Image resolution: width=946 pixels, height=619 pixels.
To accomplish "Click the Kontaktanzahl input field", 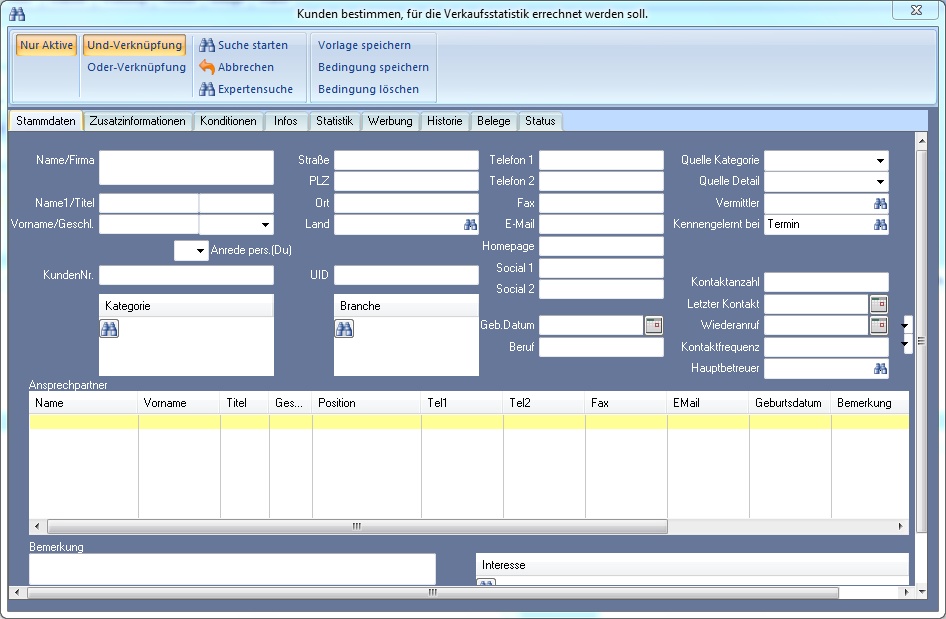I will (x=827, y=282).
